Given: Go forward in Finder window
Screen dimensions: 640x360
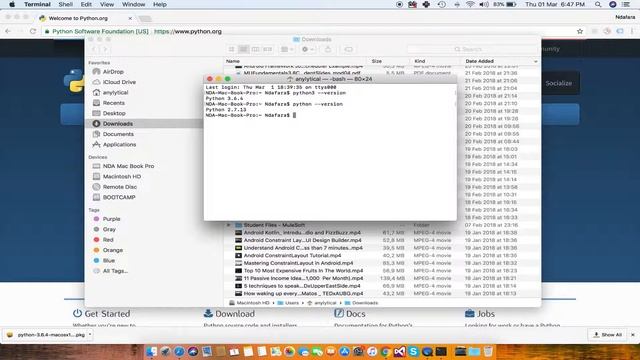Looking at the screenshot, I should [x=104, y=49].
